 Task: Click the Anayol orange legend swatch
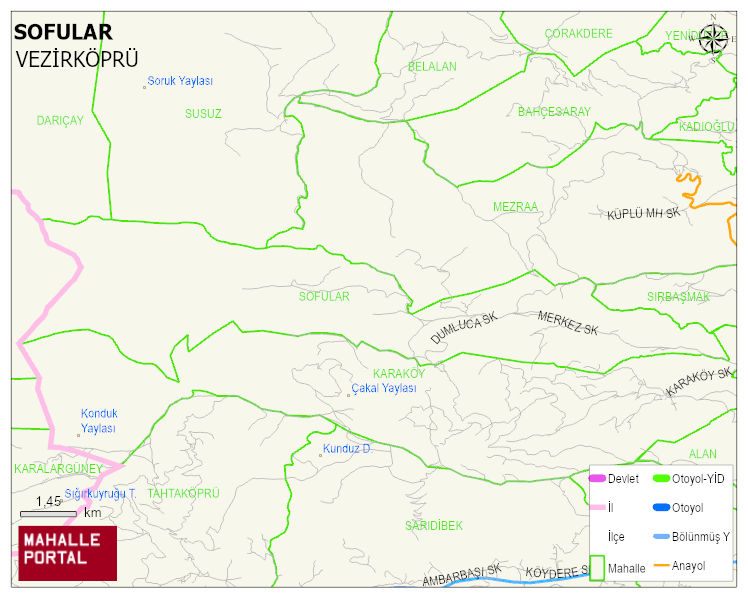pyautogui.click(x=661, y=566)
